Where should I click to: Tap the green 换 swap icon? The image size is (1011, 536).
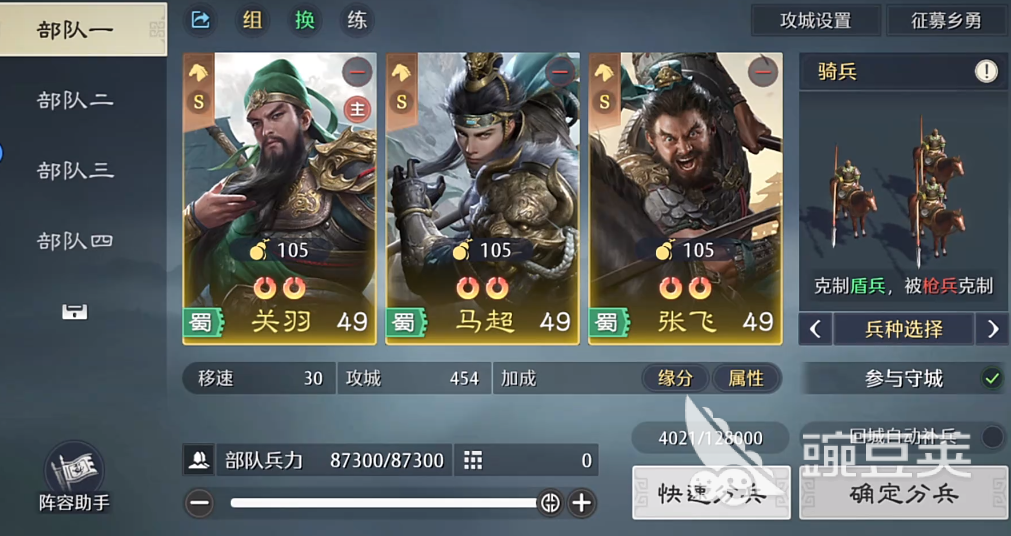[304, 20]
